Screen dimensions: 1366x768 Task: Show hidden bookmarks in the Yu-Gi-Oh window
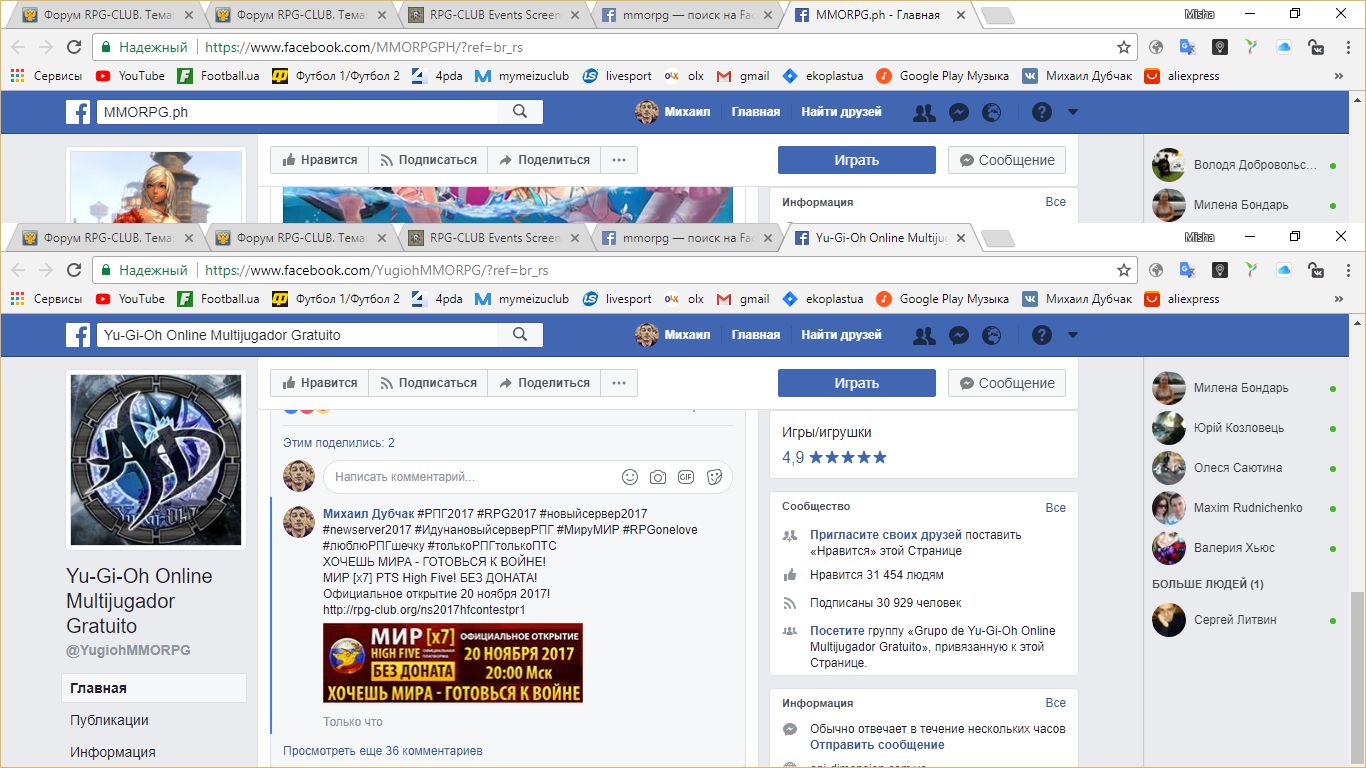(x=1339, y=299)
